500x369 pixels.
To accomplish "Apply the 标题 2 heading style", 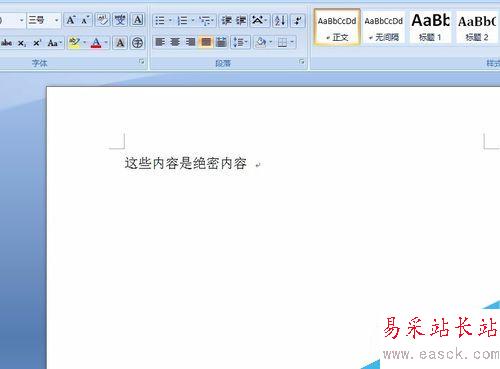I will point(477,27).
